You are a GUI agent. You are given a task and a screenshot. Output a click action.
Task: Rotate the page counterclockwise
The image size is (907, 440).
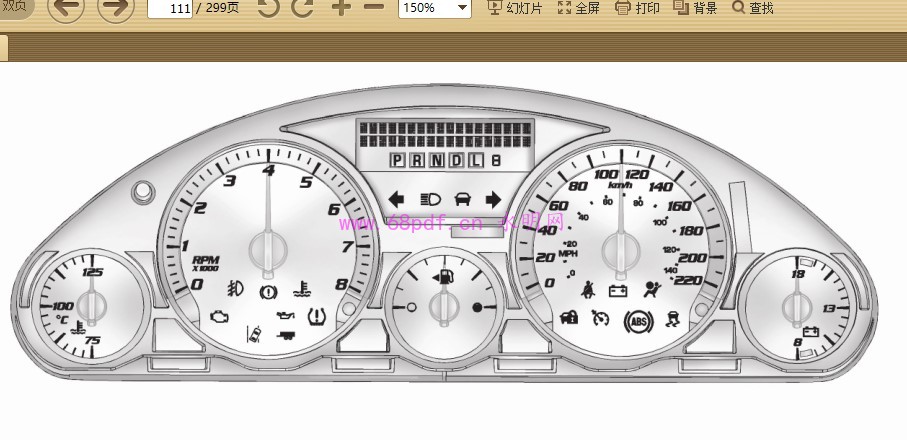268,8
